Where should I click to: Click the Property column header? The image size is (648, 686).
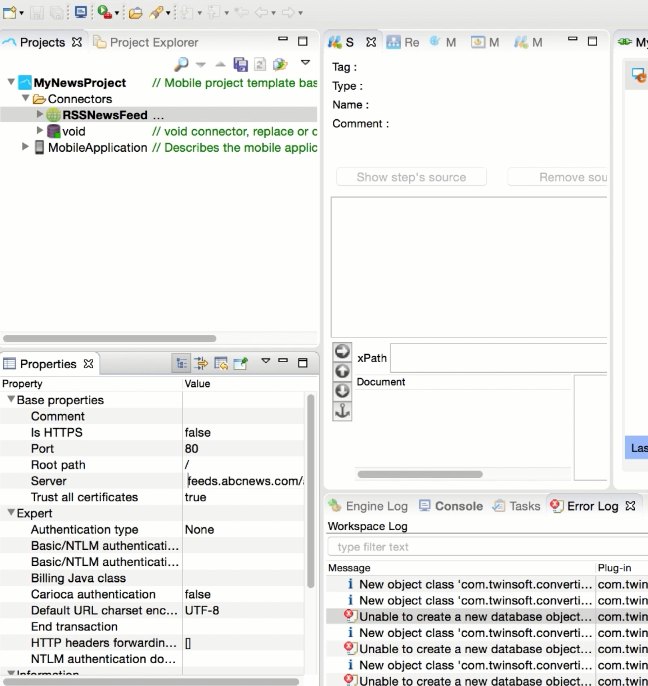[x=91, y=384]
